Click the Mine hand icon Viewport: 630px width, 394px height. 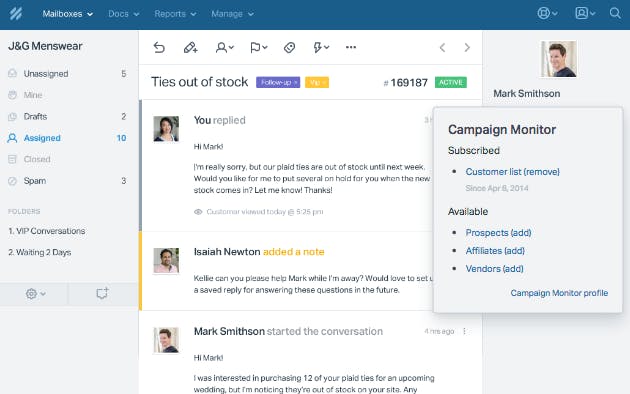coord(12,95)
